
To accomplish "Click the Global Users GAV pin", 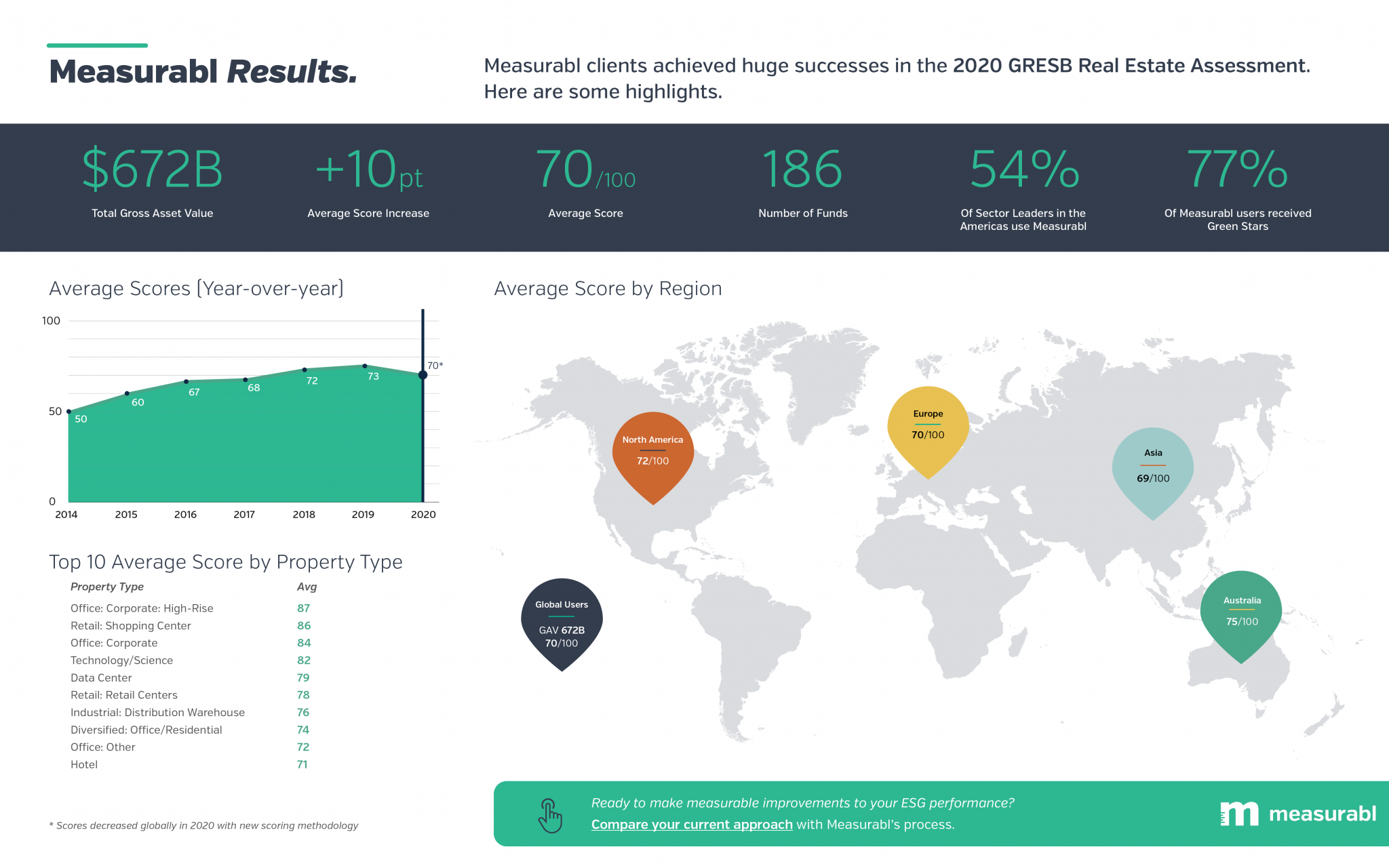I will point(562,624).
